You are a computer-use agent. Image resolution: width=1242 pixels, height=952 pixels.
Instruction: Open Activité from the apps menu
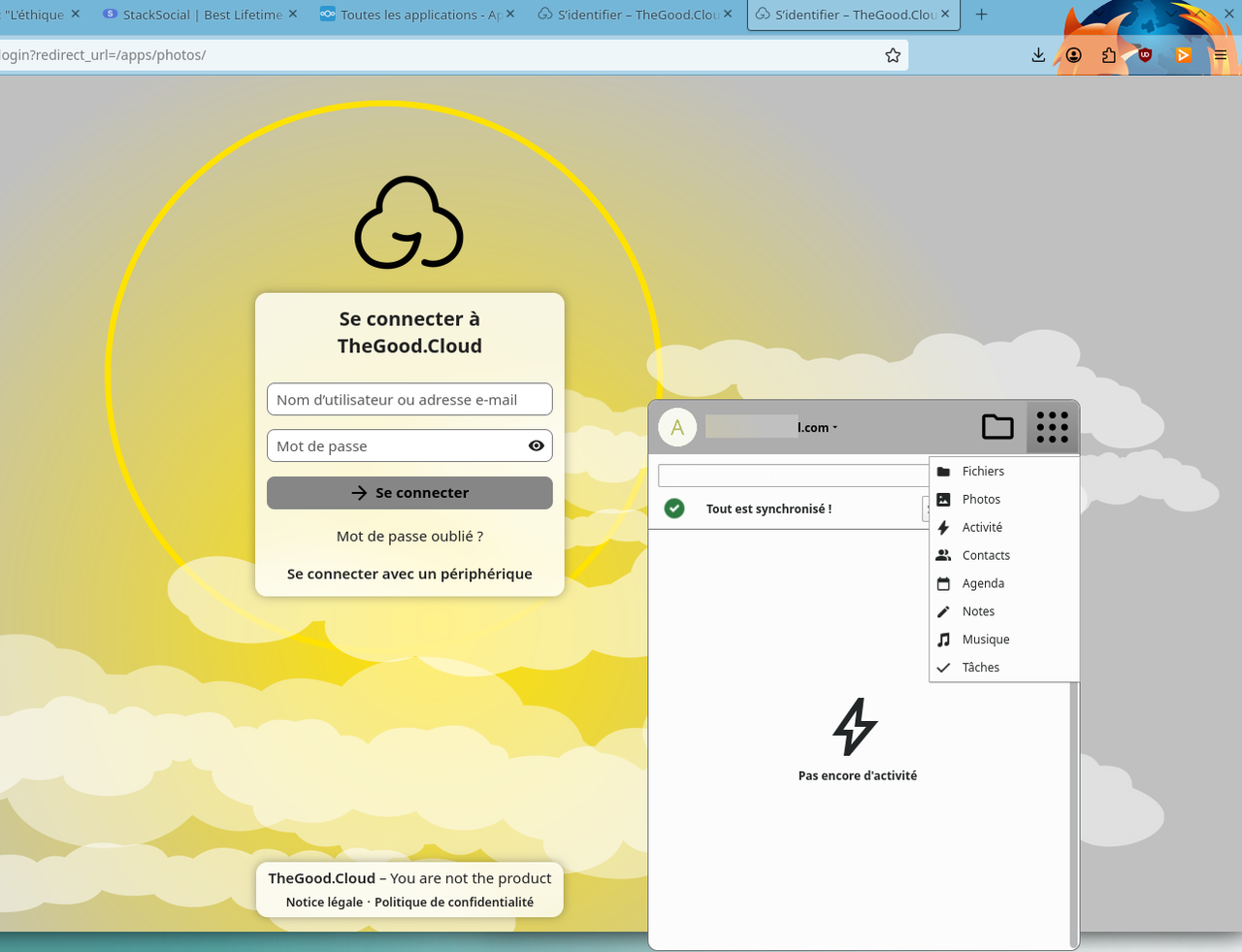980,527
